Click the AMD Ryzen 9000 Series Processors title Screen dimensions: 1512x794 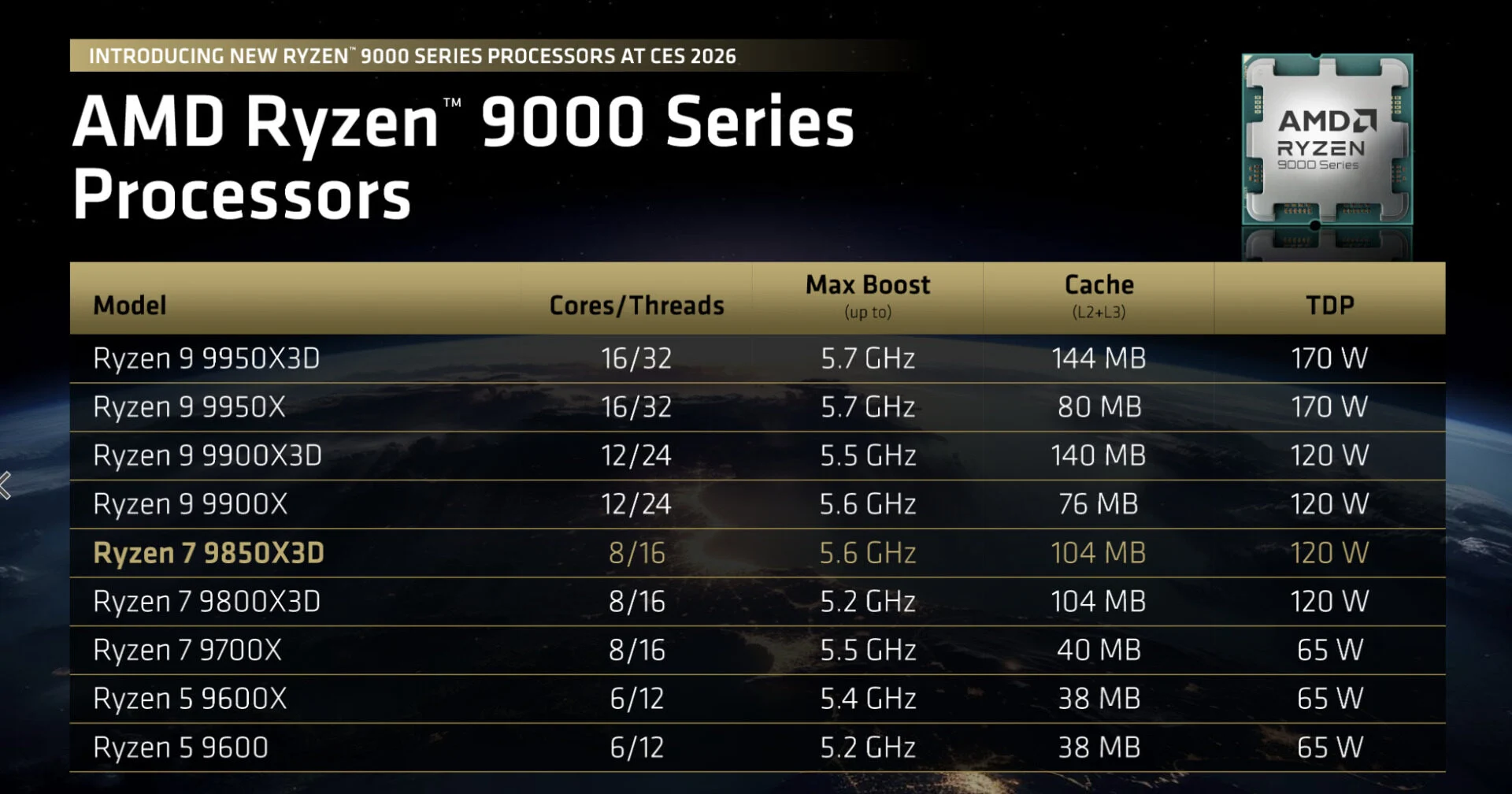coord(463,157)
